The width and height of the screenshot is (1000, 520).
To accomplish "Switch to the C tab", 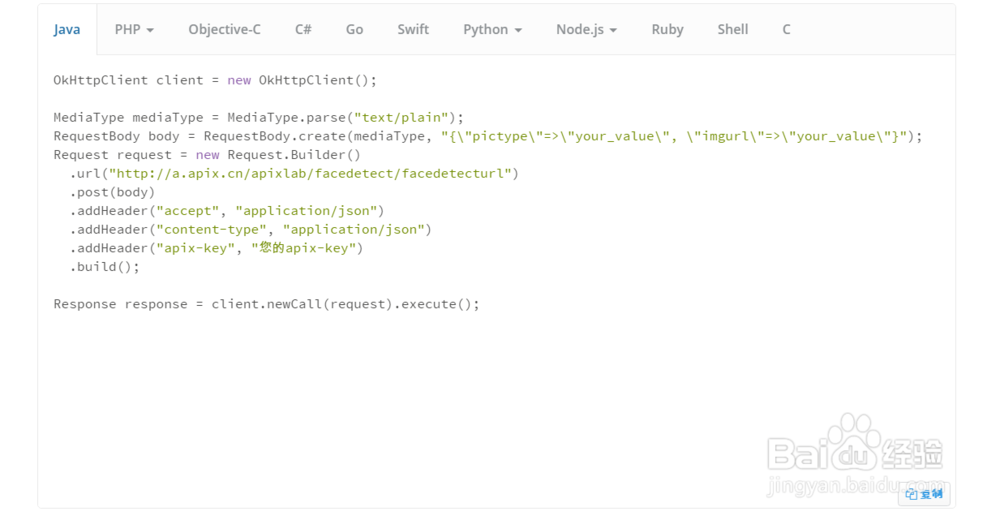I will tap(786, 30).
